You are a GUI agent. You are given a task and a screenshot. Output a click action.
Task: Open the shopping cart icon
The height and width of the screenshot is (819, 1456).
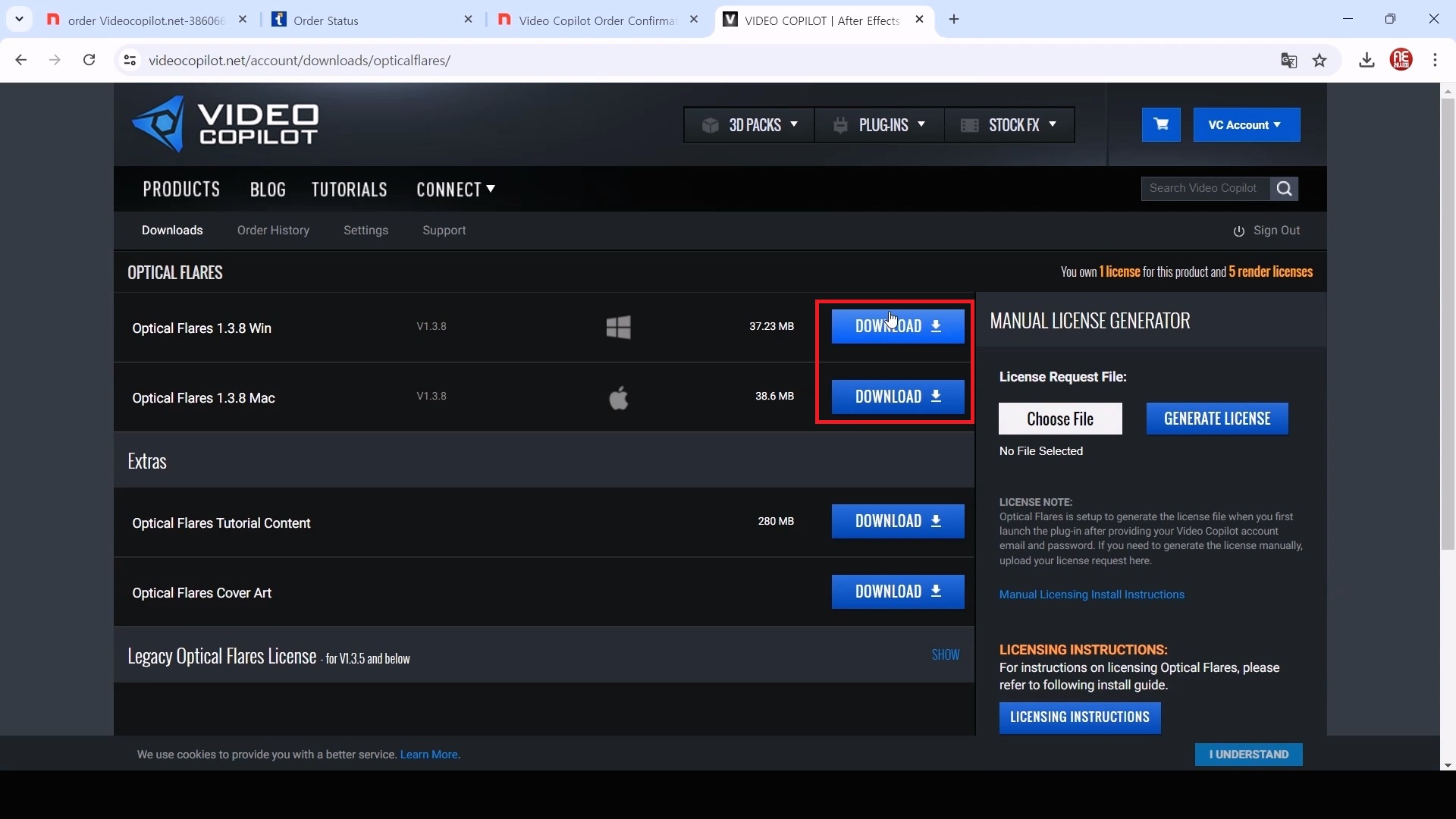[x=1161, y=125]
